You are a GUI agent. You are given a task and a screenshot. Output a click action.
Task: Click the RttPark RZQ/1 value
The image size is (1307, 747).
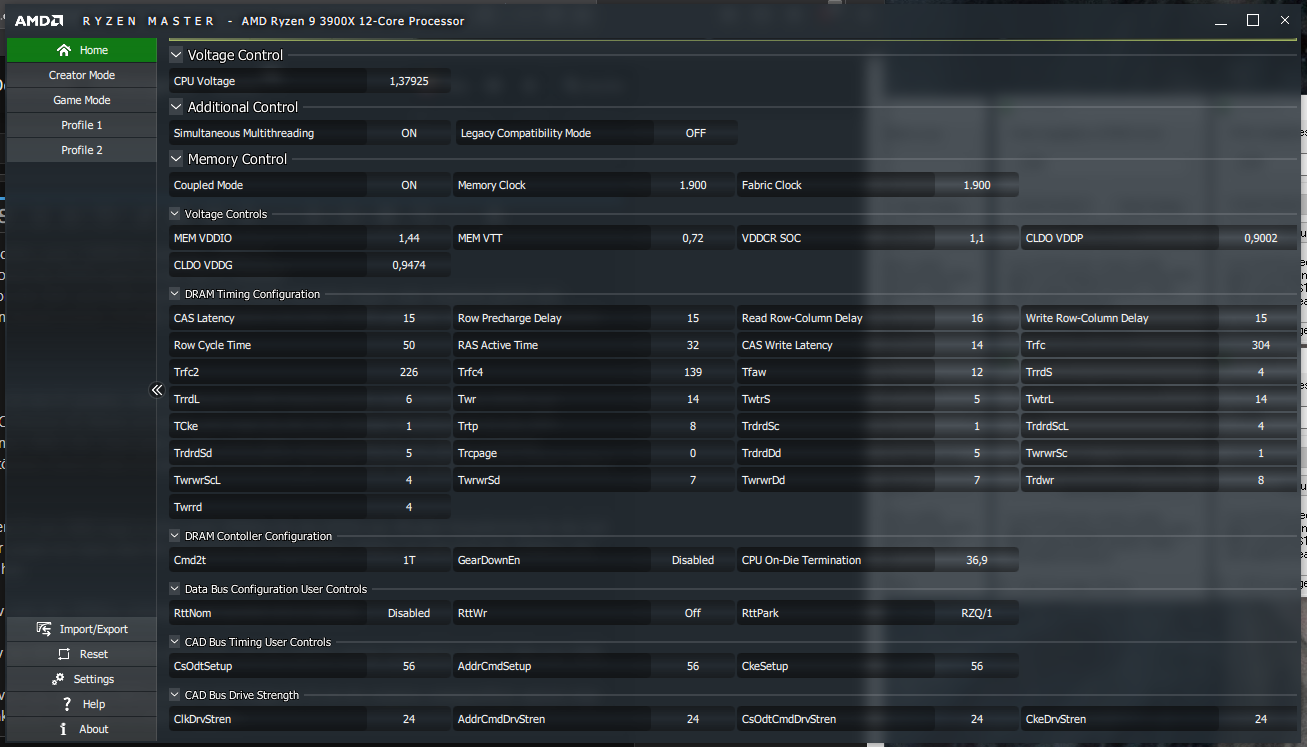point(977,613)
